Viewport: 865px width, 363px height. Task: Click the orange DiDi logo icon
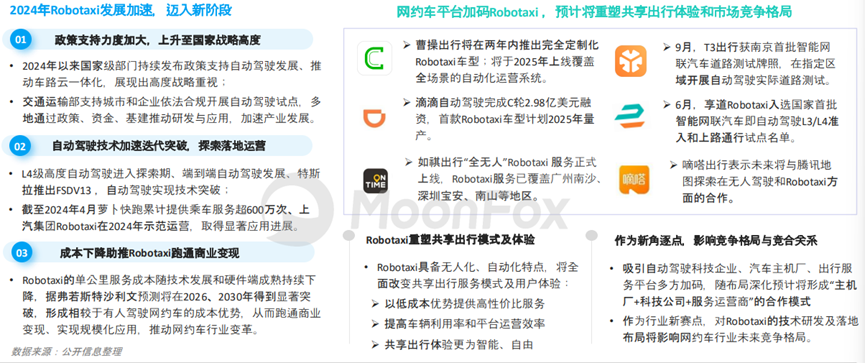click(375, 118)
